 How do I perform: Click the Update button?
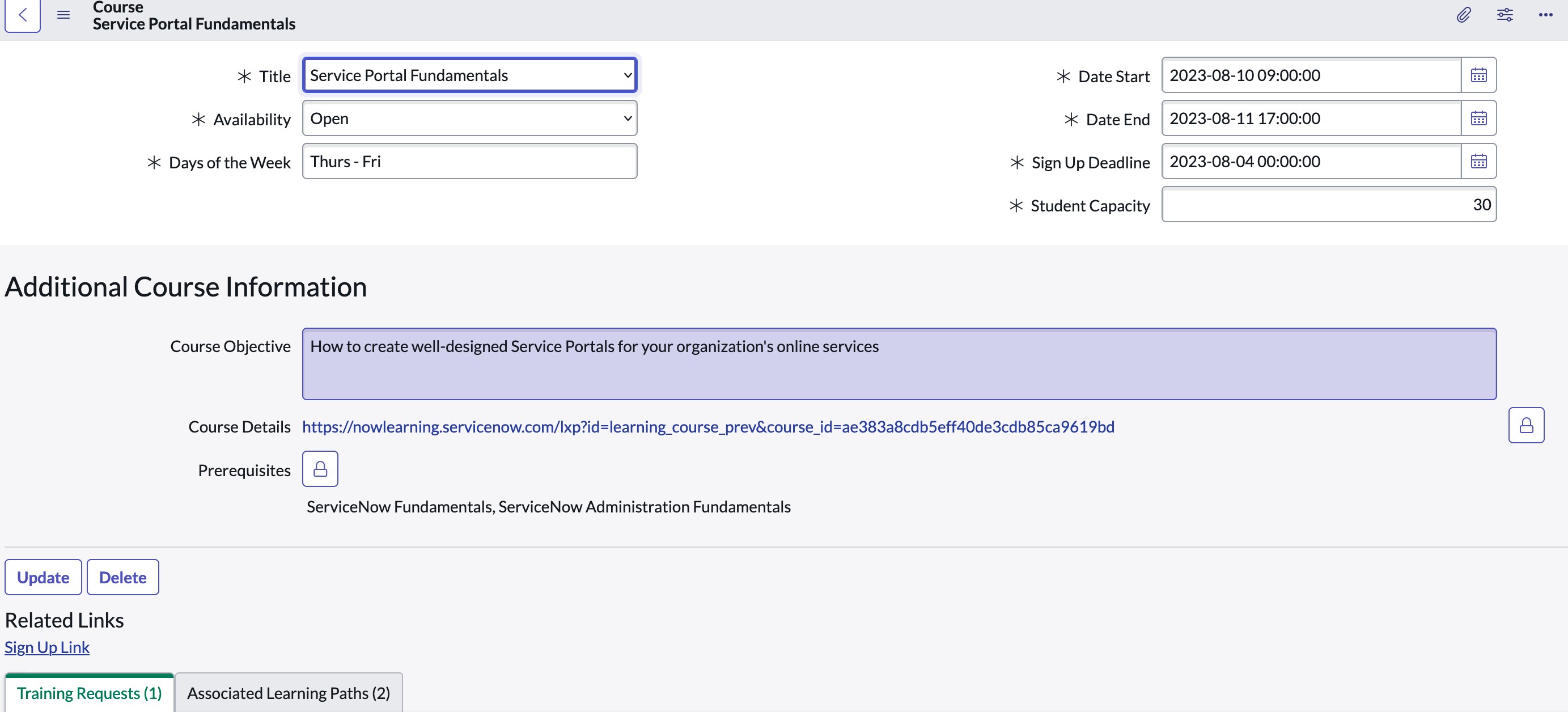pyautogui.click(x=43, y=577)
